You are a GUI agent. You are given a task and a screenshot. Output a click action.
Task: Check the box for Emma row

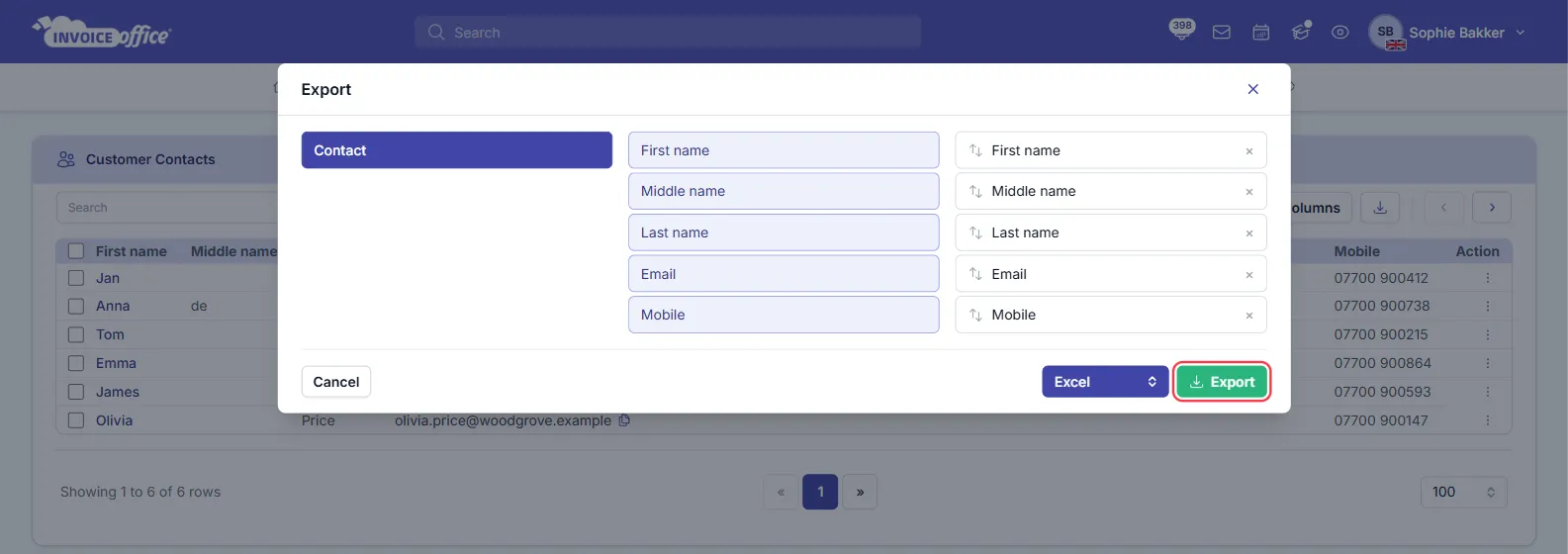coord(76,363)
